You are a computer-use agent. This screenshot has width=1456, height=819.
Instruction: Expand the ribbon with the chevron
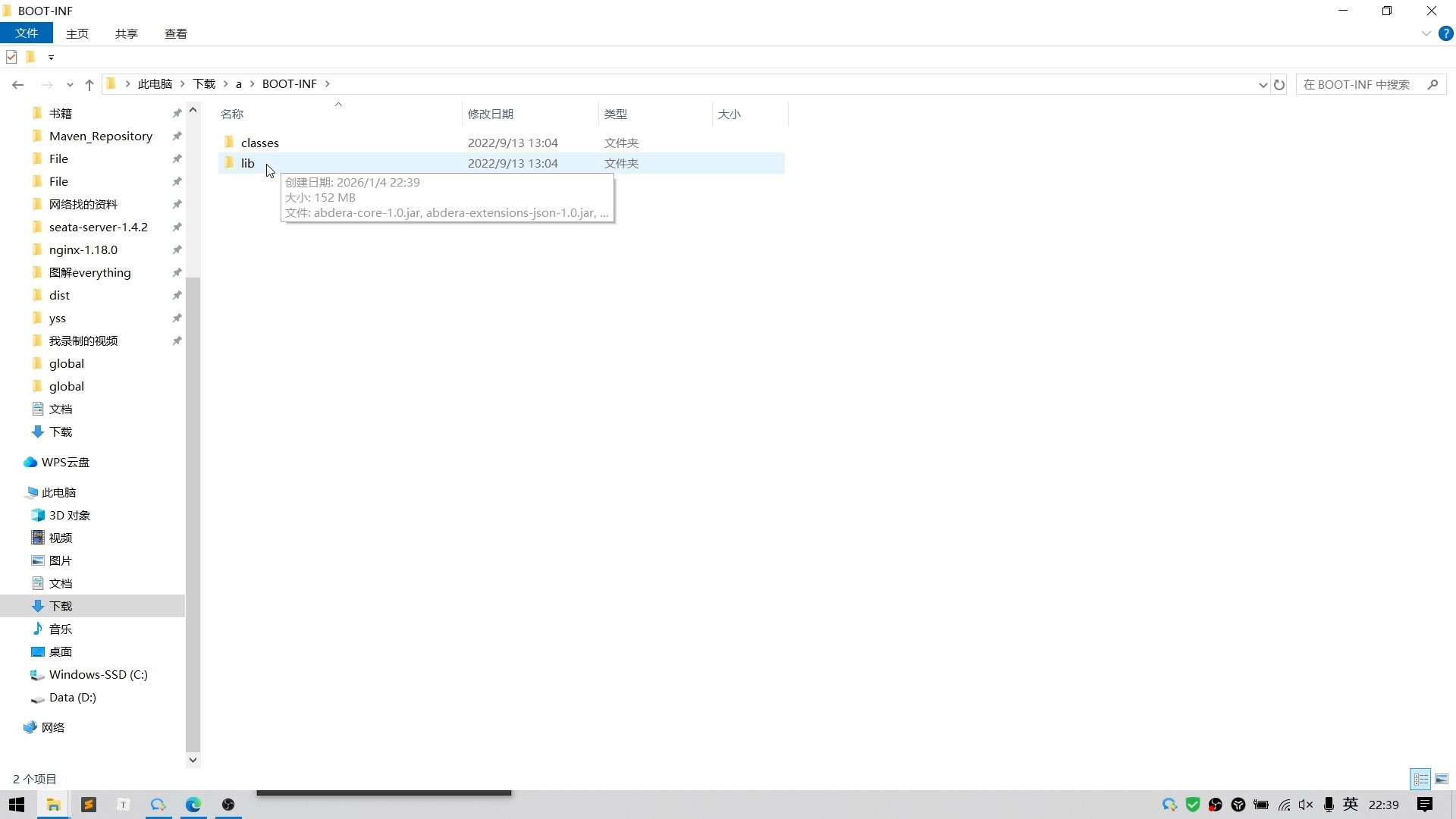click(x=1426, y=33)
